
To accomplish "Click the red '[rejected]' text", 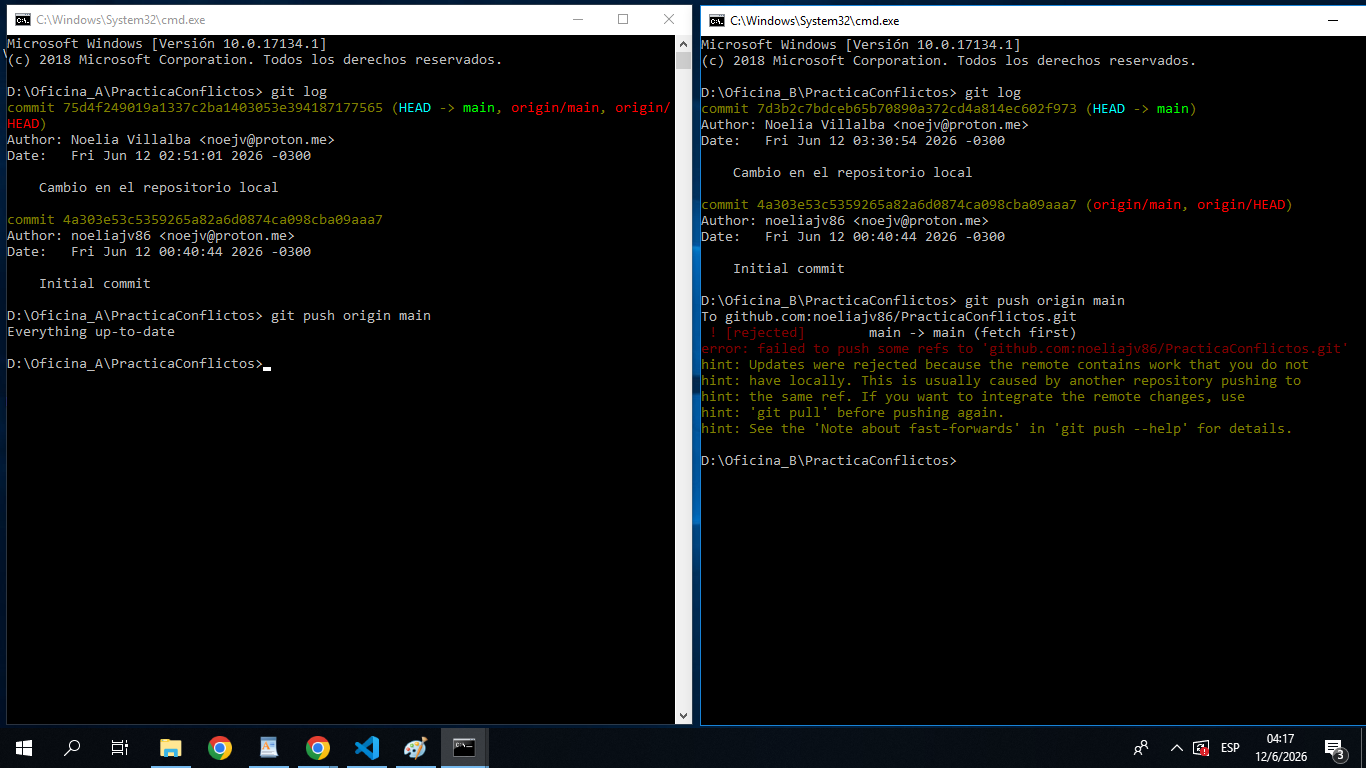I will [x=765, y=332].
